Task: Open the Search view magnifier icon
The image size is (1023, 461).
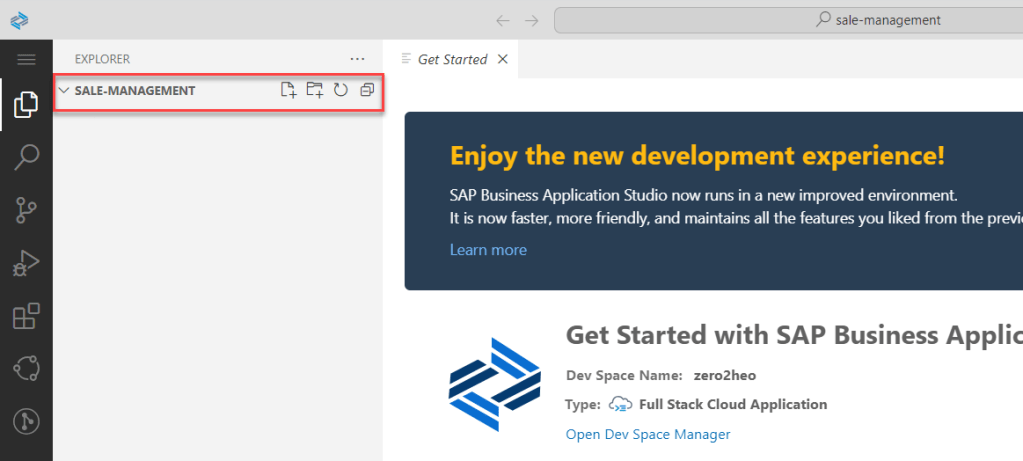Action: [26, 157]
